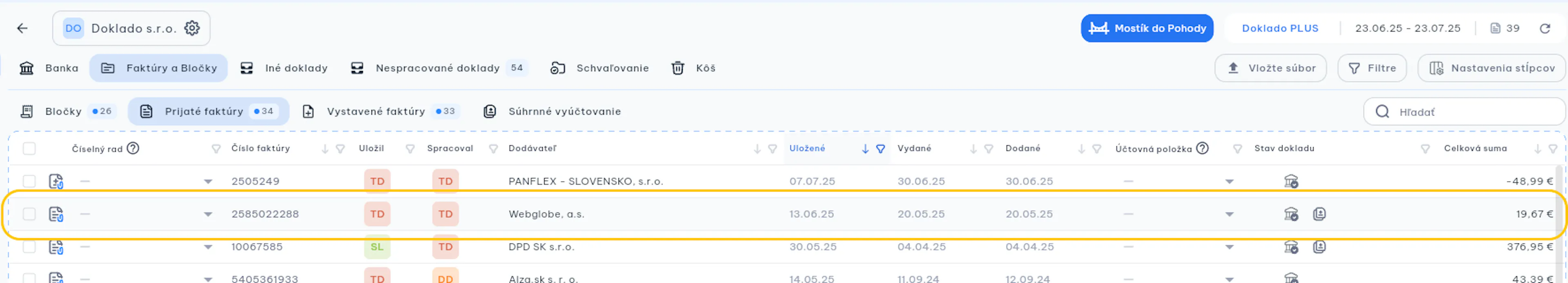Switch to the Banka tab
This screenshot has width=1568, height=283.
[49, 68]
